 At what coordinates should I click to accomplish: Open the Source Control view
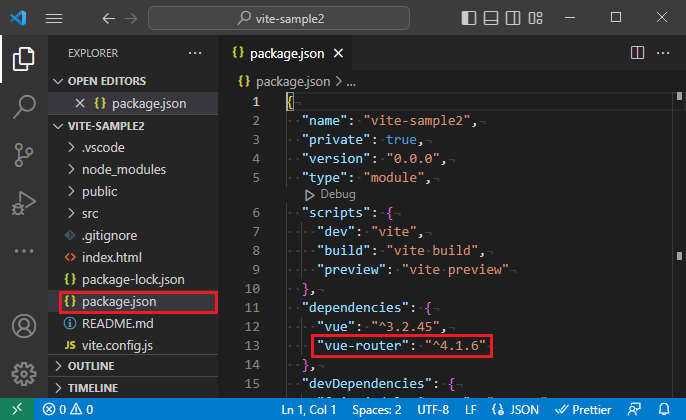[x=24, y=155]
